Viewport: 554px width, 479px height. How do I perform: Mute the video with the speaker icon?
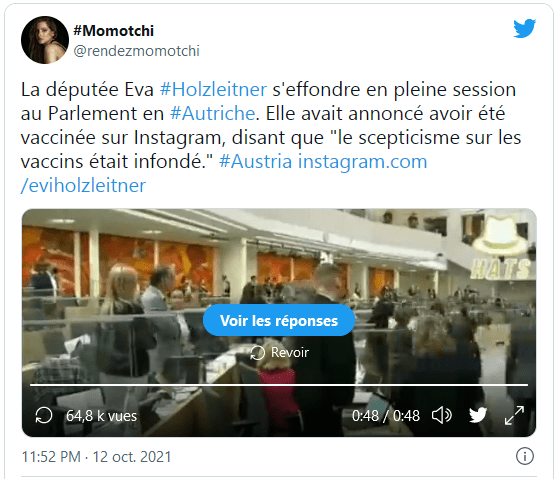pyautogui.click(x=442, y=415)
